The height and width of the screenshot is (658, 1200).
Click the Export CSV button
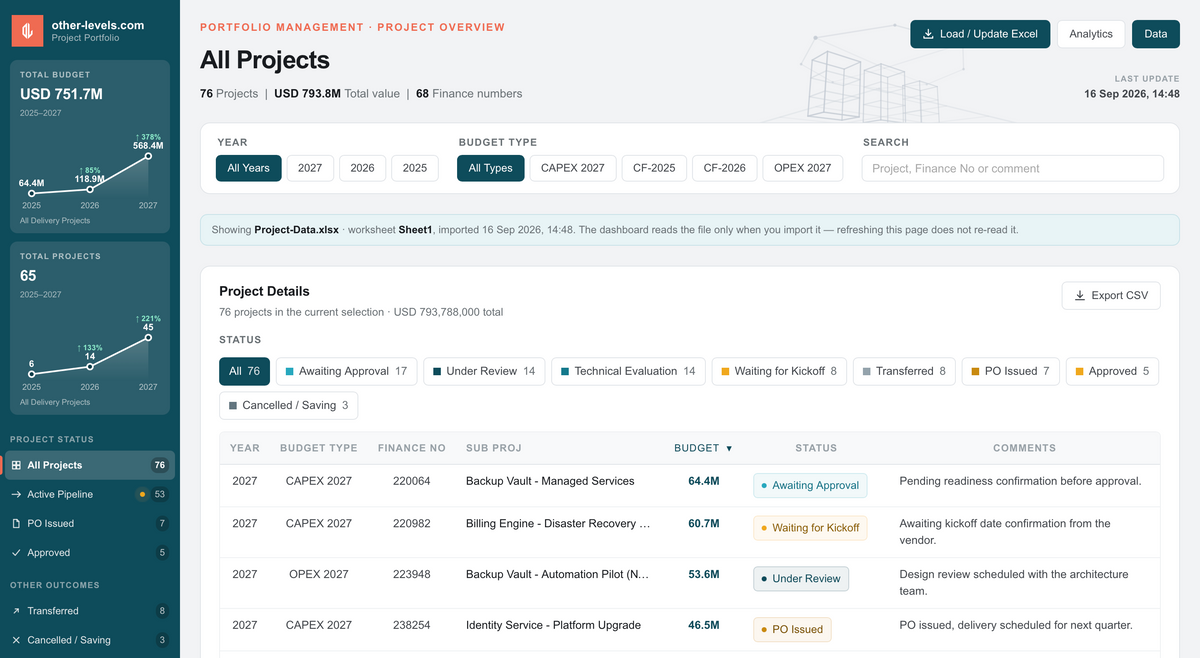click(x=1111, y=296)
